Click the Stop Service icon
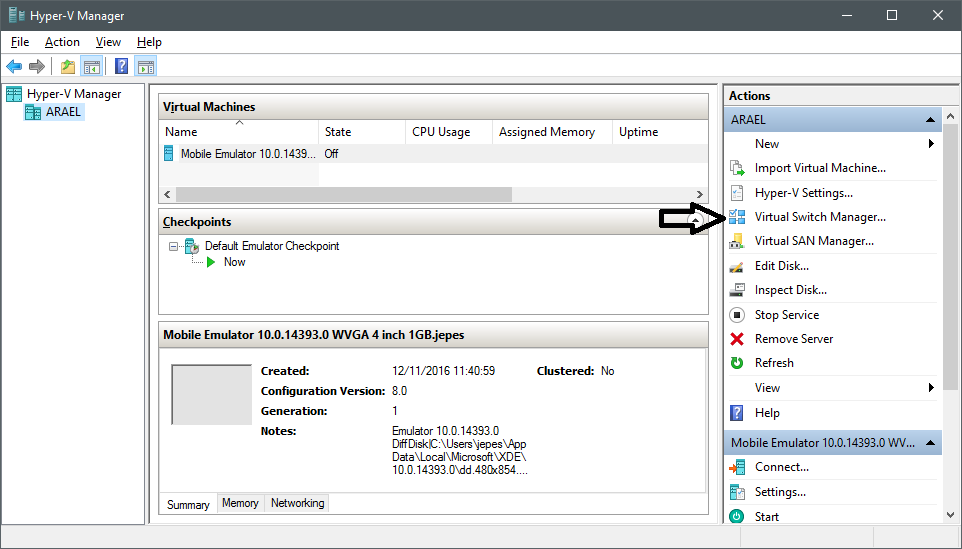Viewport: 962px width, 549px height. click(737, 315)
